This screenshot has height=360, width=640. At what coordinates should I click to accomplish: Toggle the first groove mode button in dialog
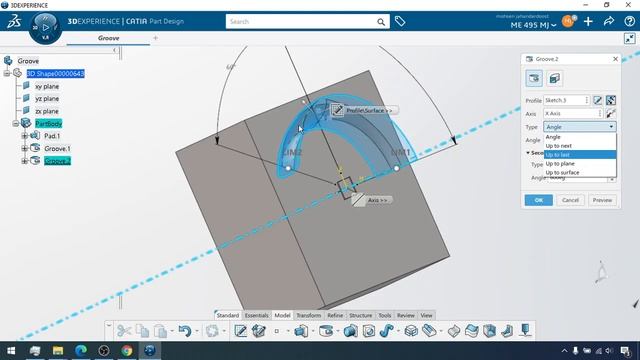click(534, 78)
